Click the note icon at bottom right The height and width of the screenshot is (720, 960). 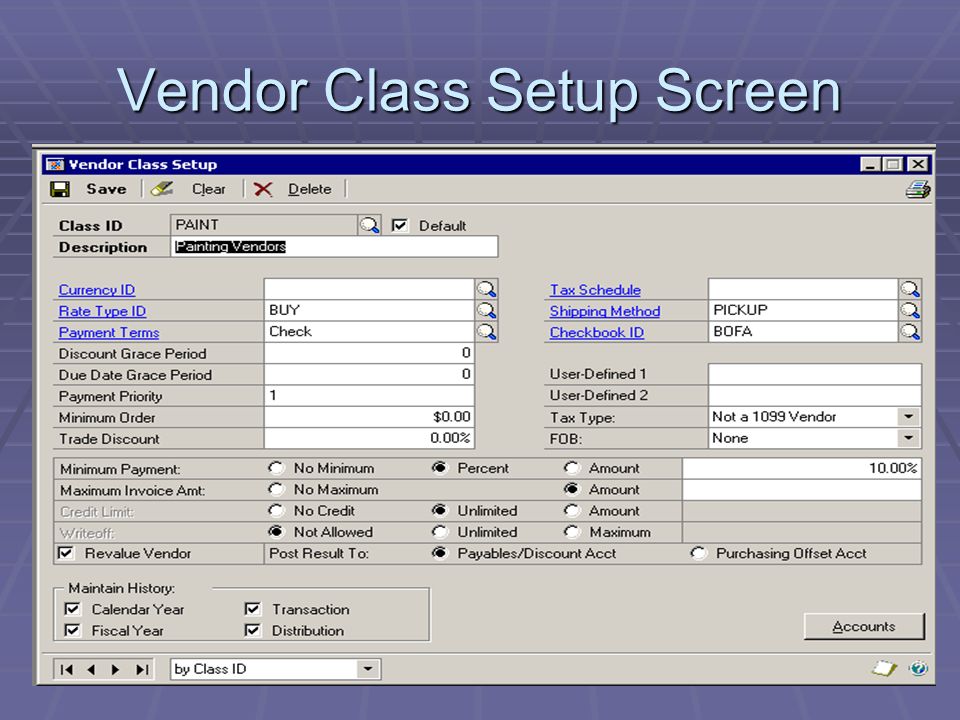(883, 668)
